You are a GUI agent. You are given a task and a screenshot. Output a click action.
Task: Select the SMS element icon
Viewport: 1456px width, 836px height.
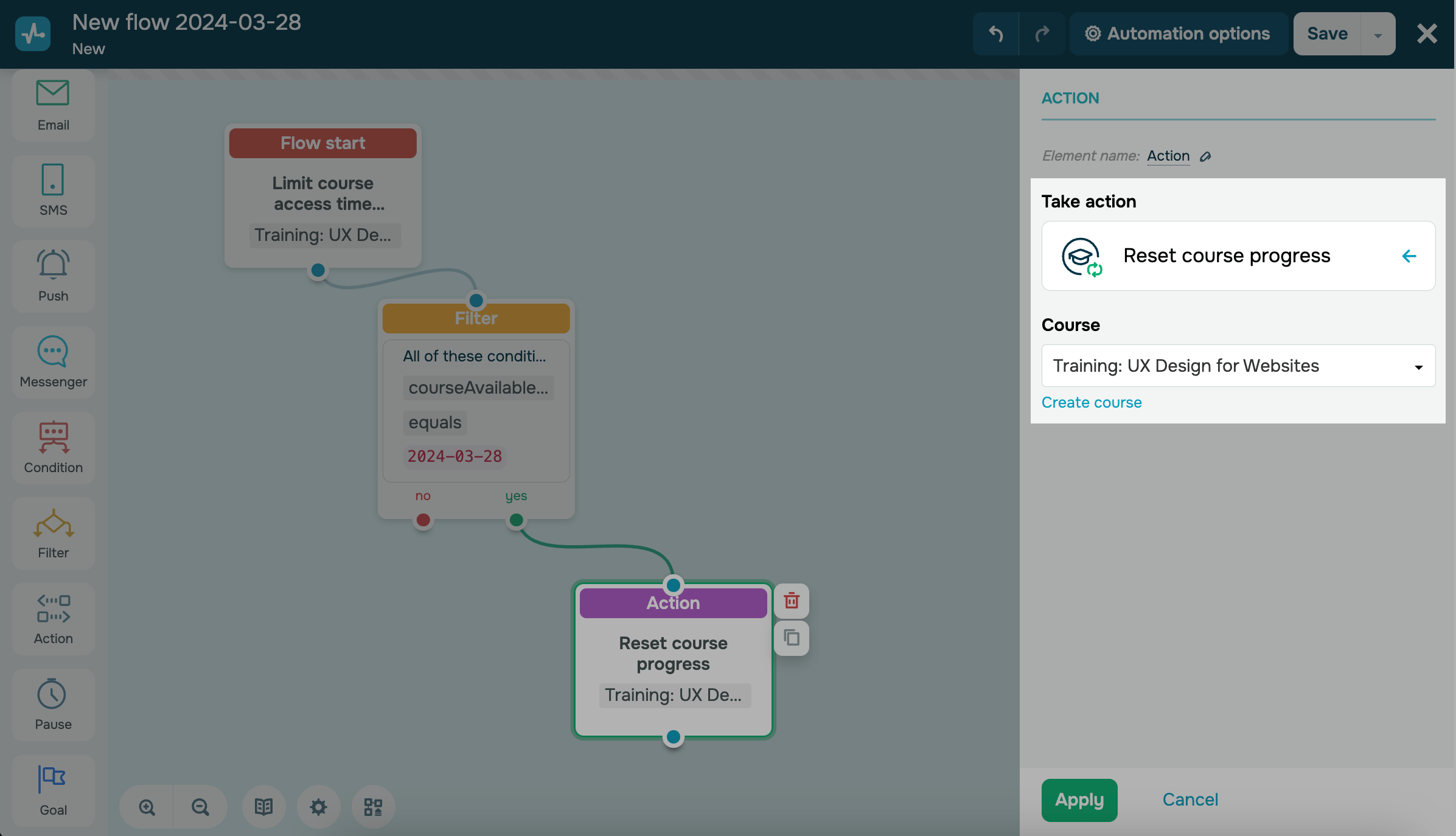(53, 179)
